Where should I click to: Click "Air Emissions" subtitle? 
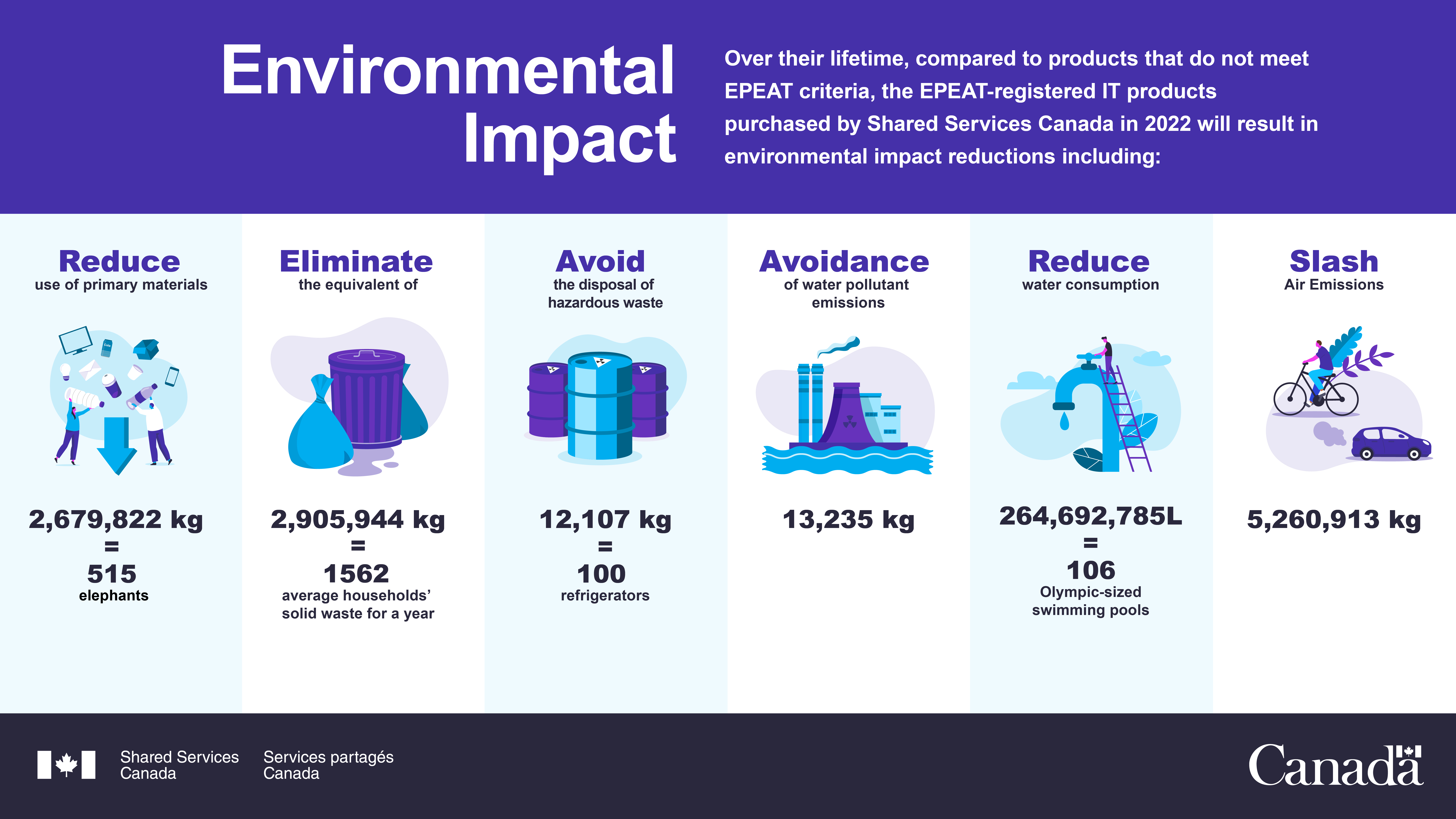(1334, 285)
